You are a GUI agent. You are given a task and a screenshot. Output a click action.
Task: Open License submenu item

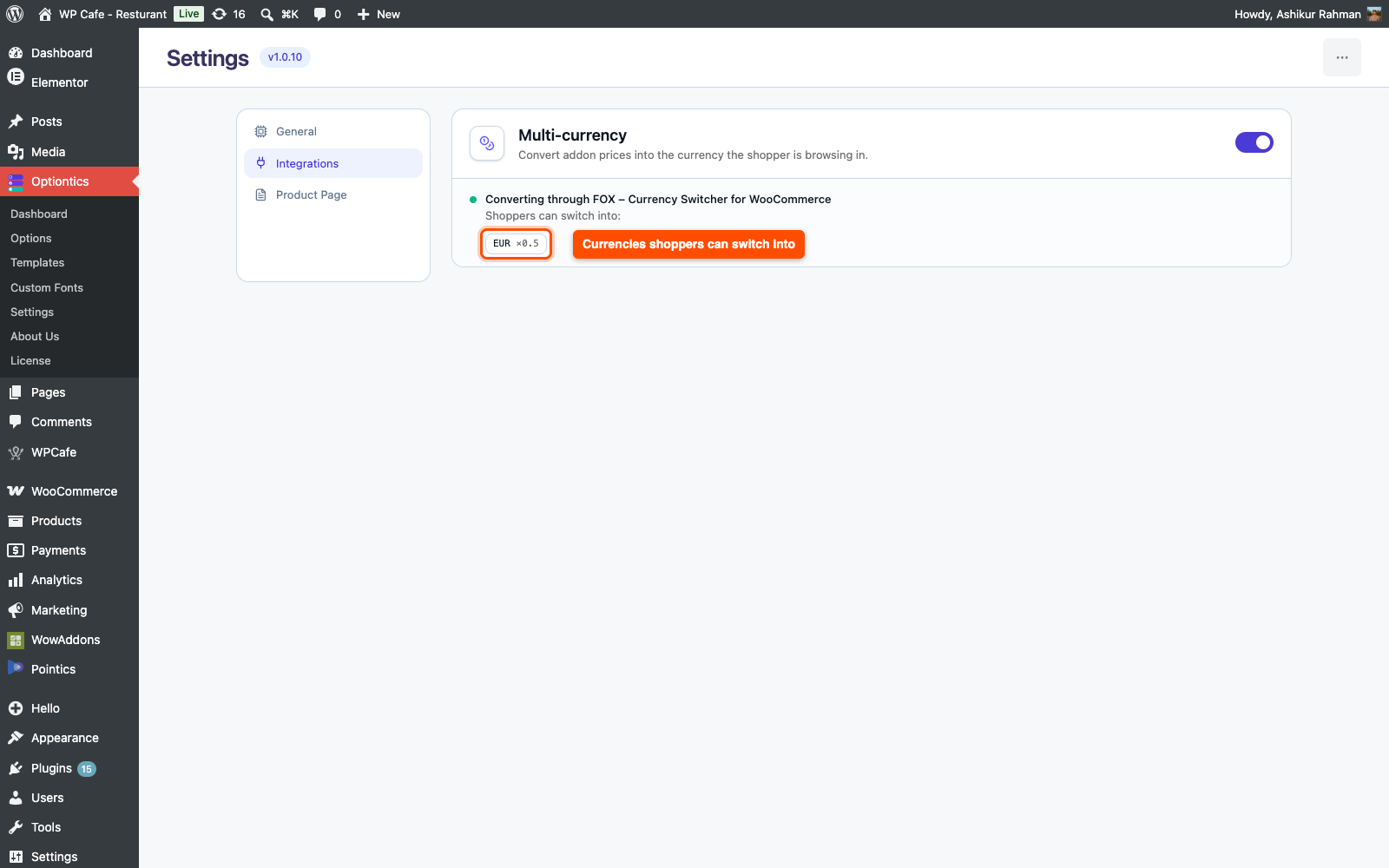pos(30,361)
